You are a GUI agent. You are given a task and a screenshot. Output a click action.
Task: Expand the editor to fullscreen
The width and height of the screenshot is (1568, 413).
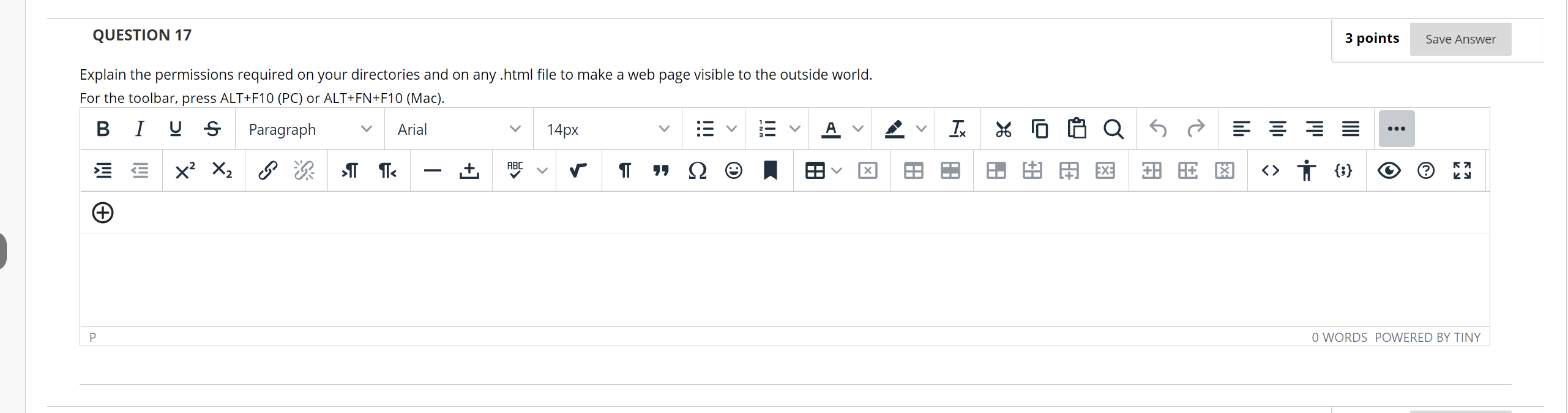pos(1462,170)
